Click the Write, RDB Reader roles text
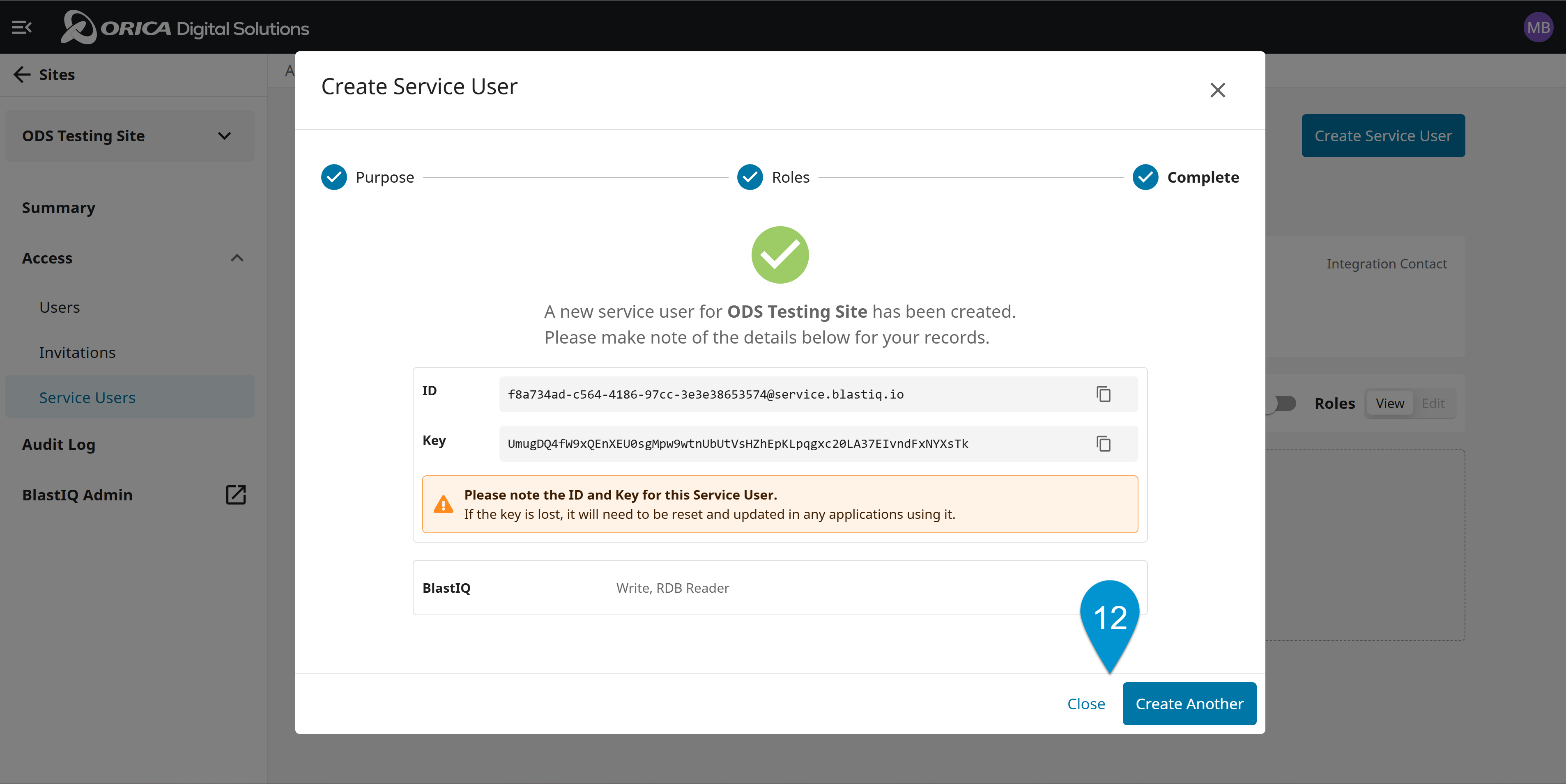Screen dimensions: 1566x784 pos(672,588)
